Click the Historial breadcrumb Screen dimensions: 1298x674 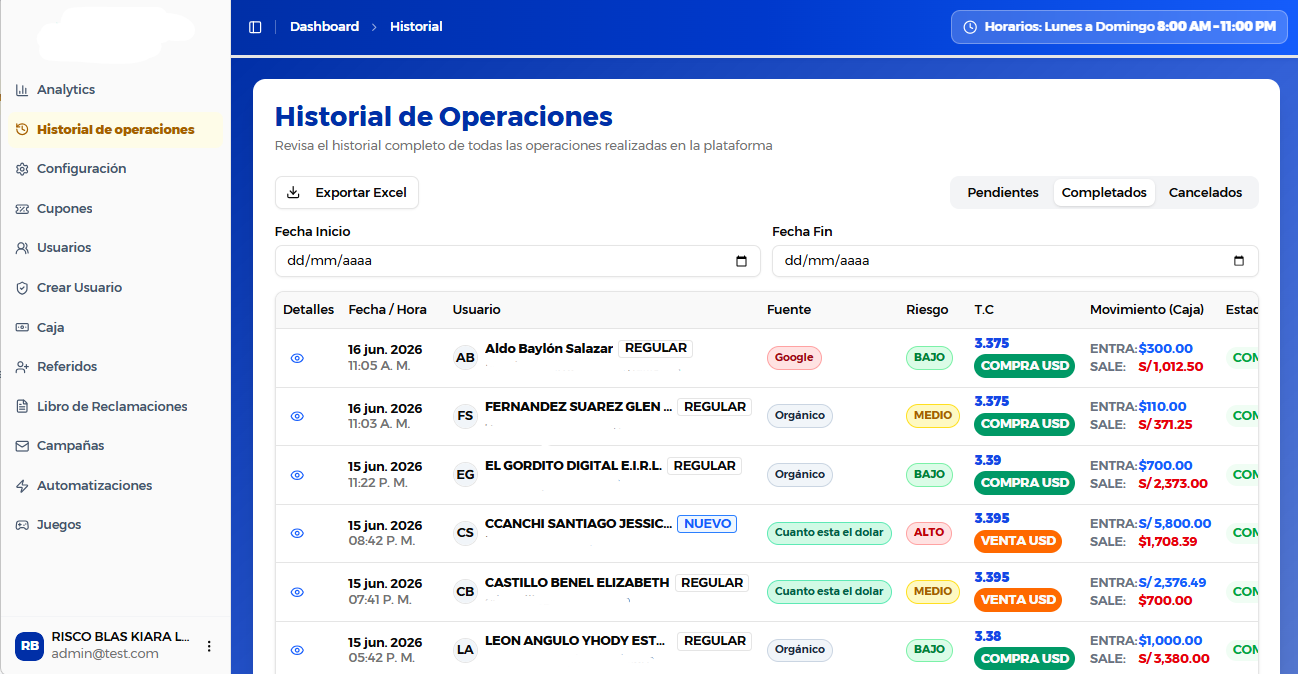(416, 27)
